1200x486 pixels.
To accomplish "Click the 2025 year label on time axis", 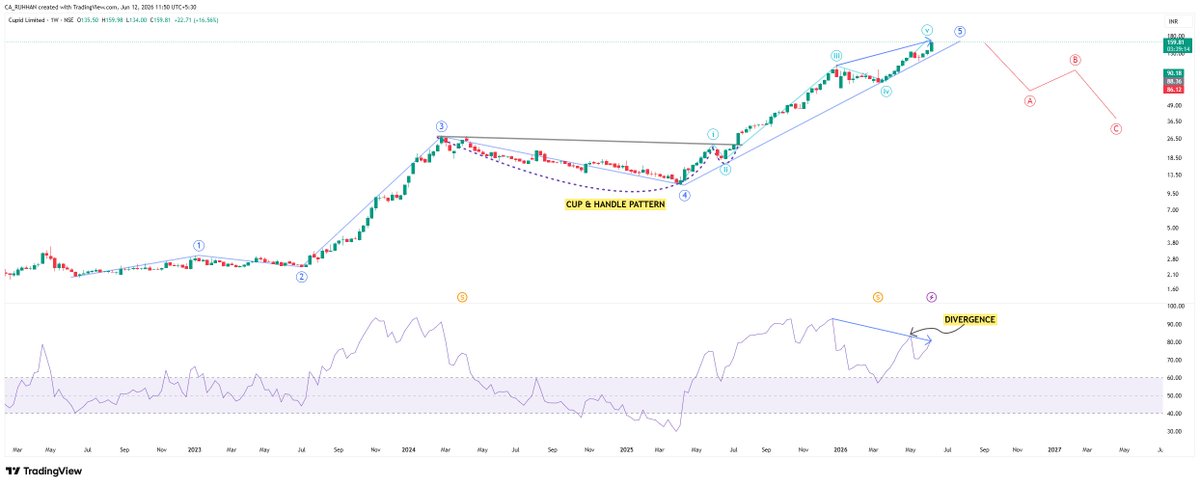I will pos(626,451).
